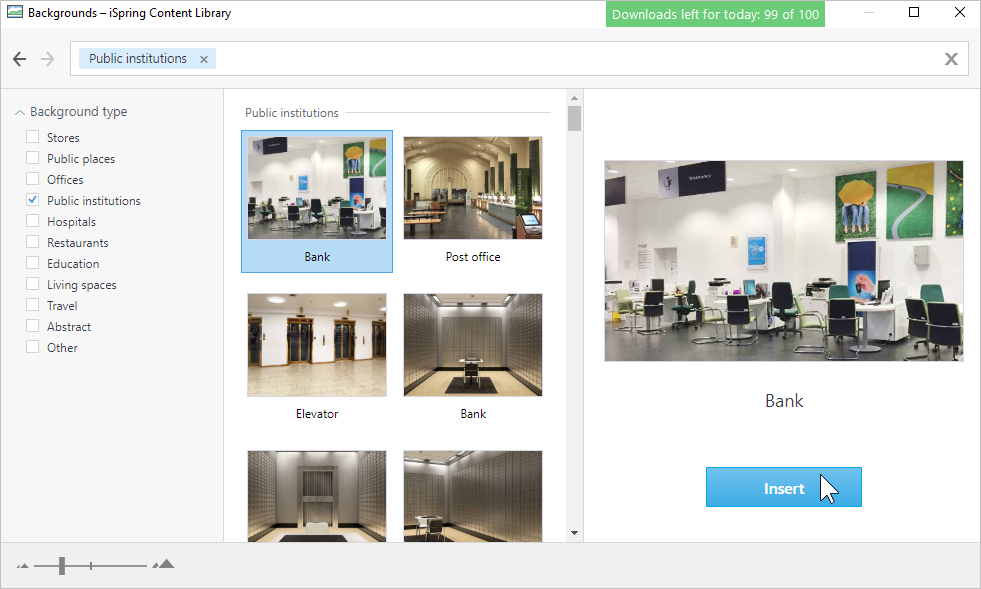Click the results list scrollbar handle
Viewport: 981px width, 589px height.
click(574, 118)
